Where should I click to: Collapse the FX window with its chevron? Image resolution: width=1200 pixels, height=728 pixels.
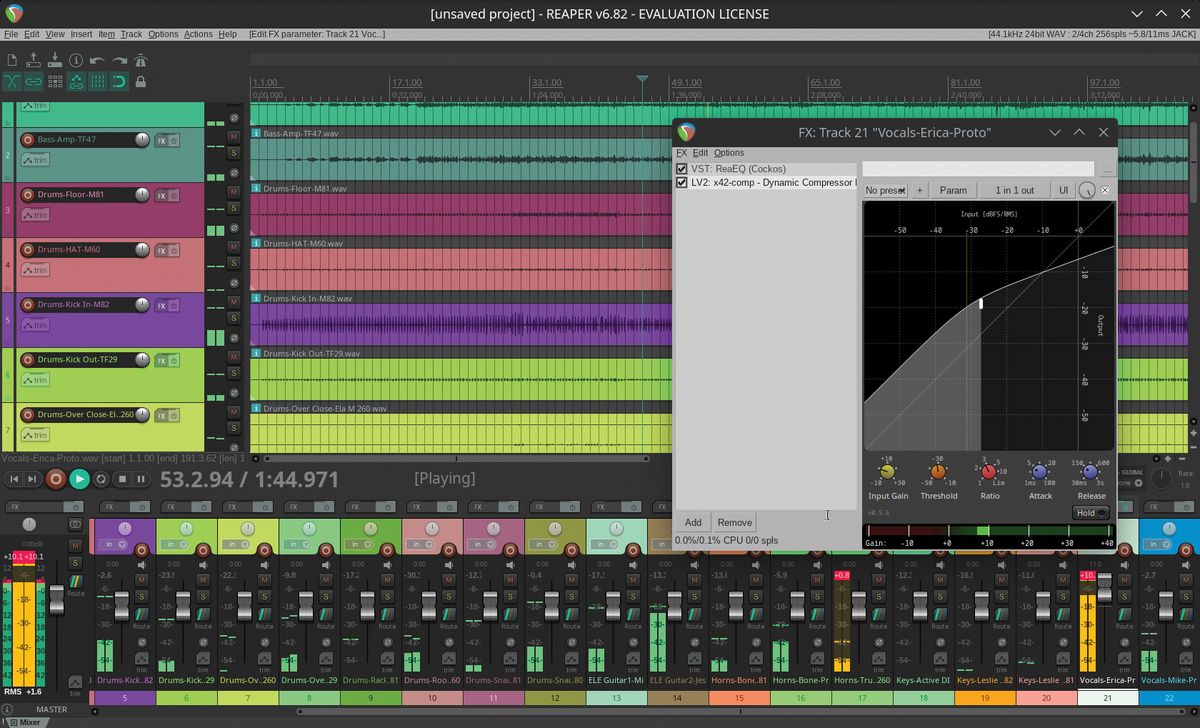(1055, 132)
